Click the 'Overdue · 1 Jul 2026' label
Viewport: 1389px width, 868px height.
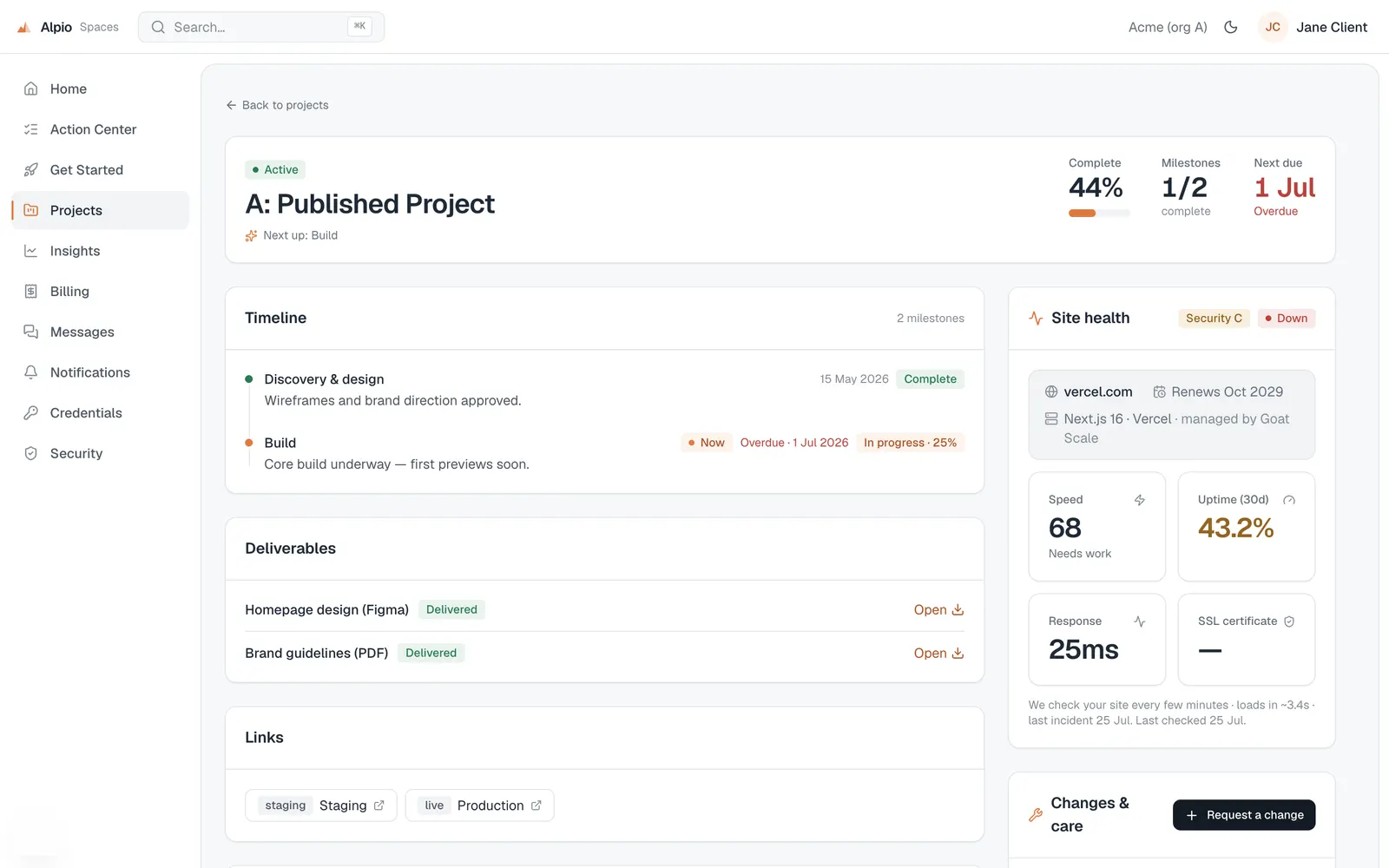(x=794, y=443)
